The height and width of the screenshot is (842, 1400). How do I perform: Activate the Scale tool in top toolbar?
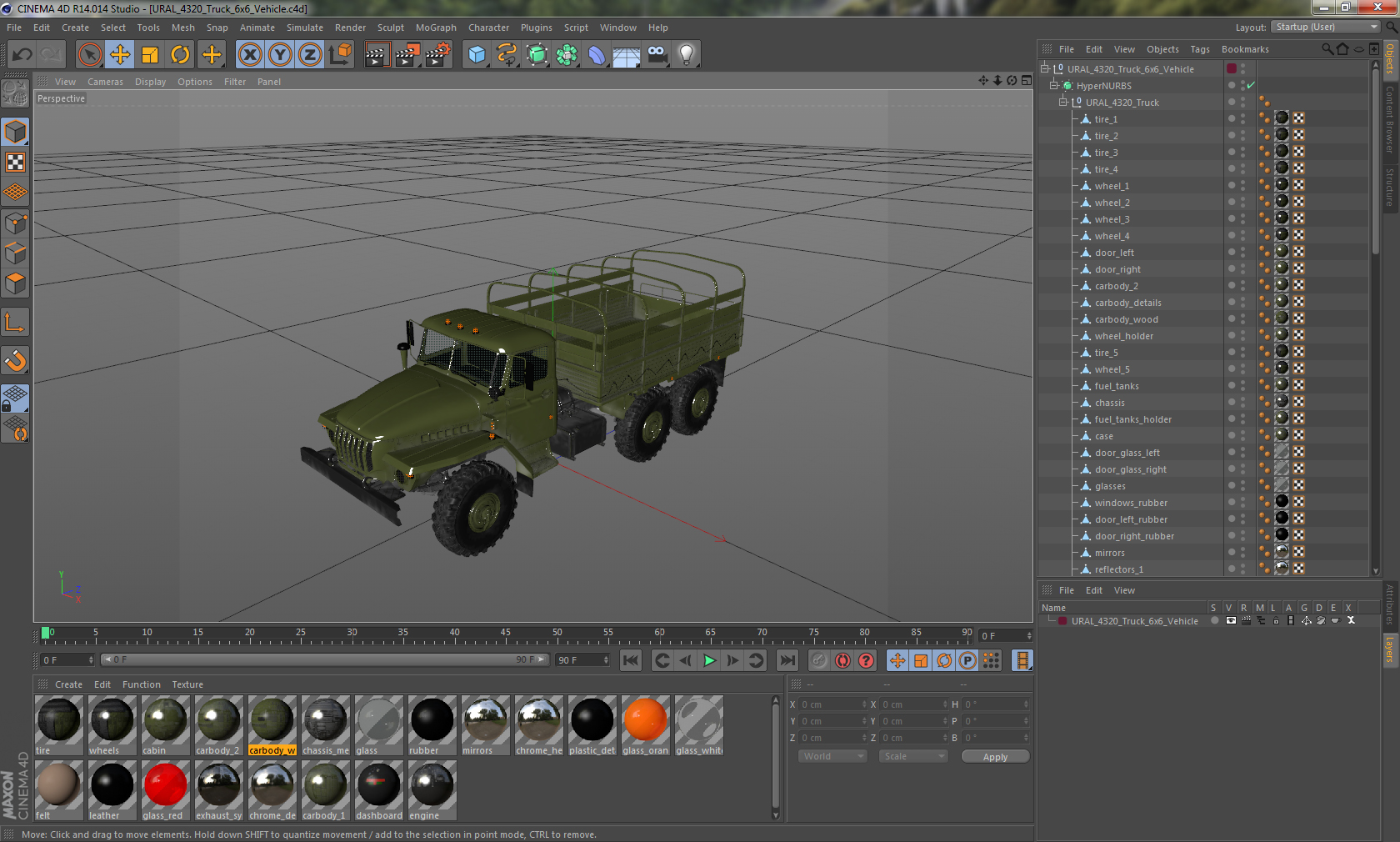click(x=150, y=55)
